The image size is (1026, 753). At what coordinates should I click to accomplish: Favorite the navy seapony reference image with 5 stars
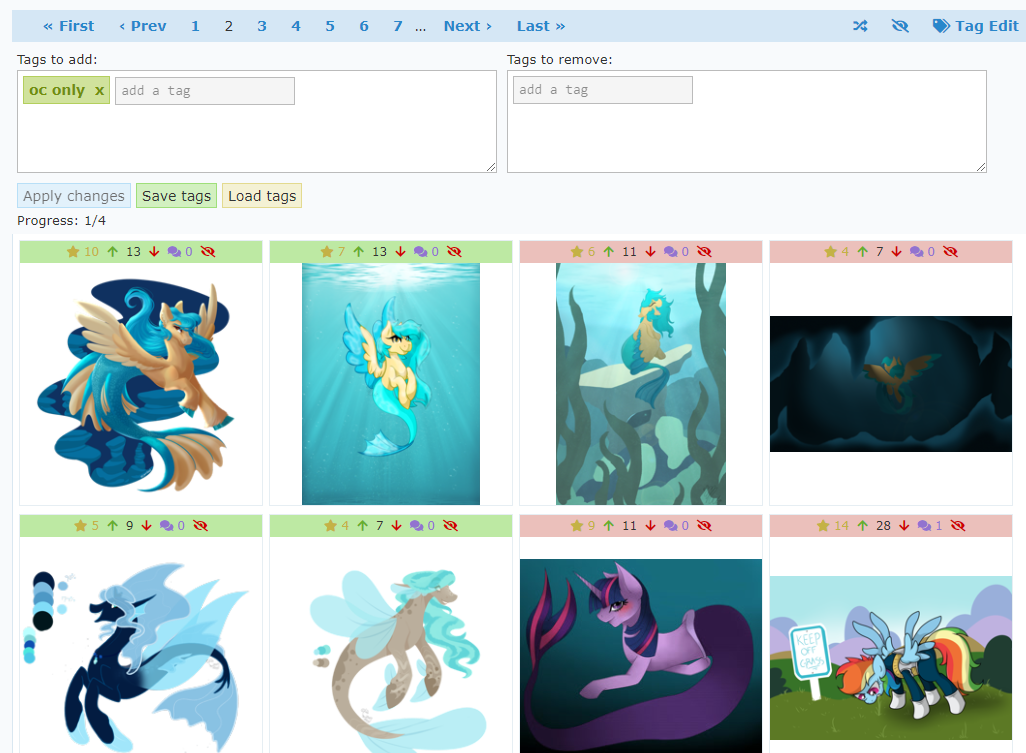coord(80,526)
